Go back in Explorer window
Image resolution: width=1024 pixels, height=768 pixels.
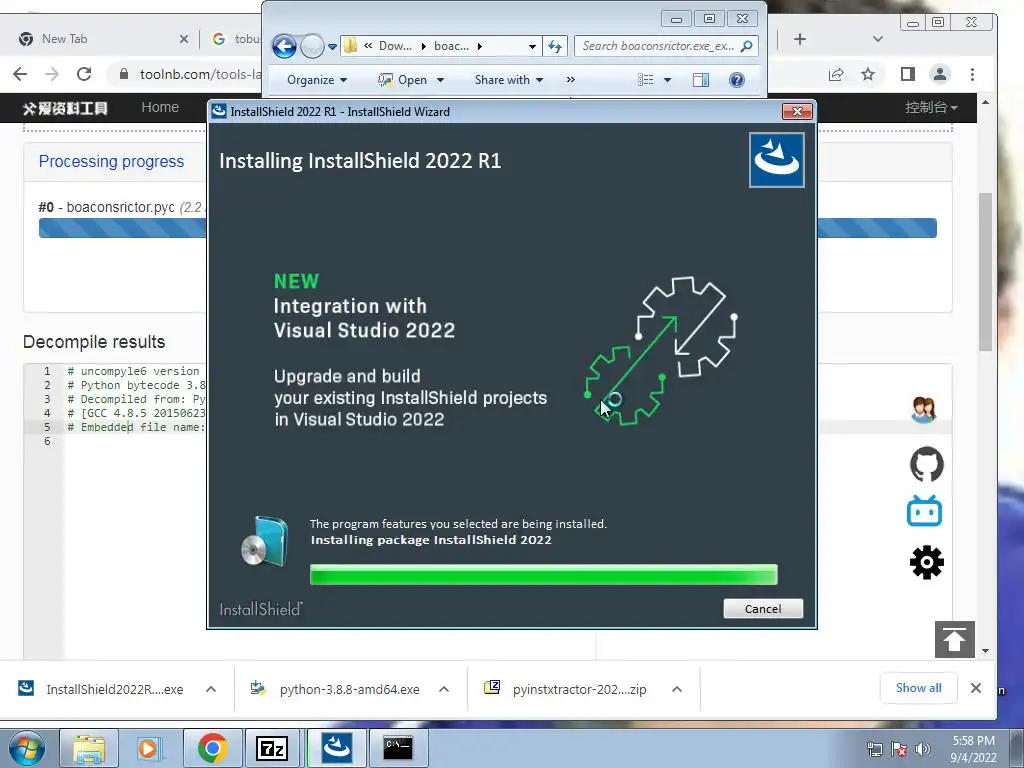[x=284, y=46]
